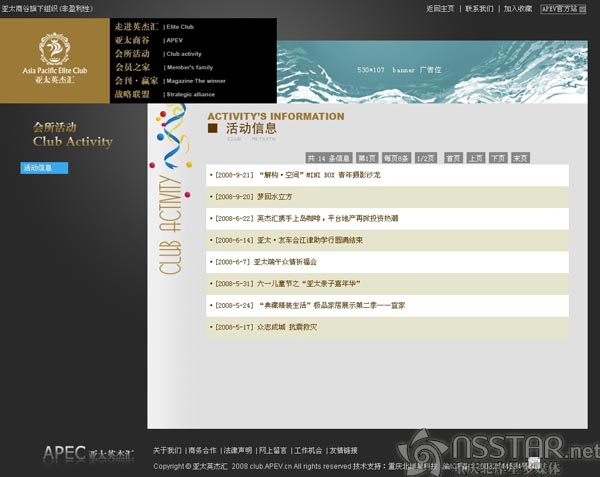Jump to last page with 末页
The height and width of the screenshot is (477, 600).
click(520, 158)
